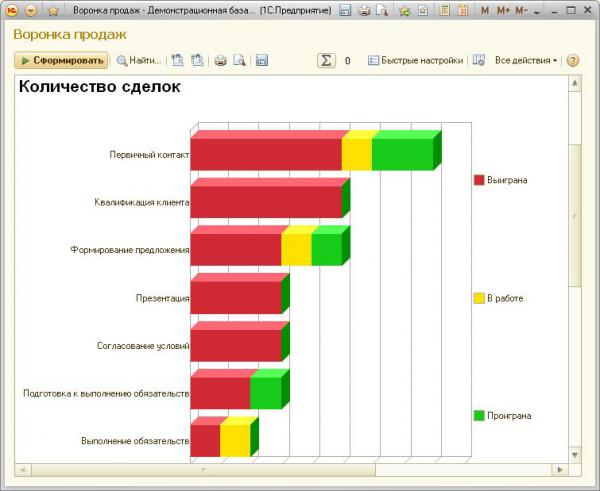Click the print preview icon in report toolbar
This screenshot has height=491, width=600.
[239, 60]
